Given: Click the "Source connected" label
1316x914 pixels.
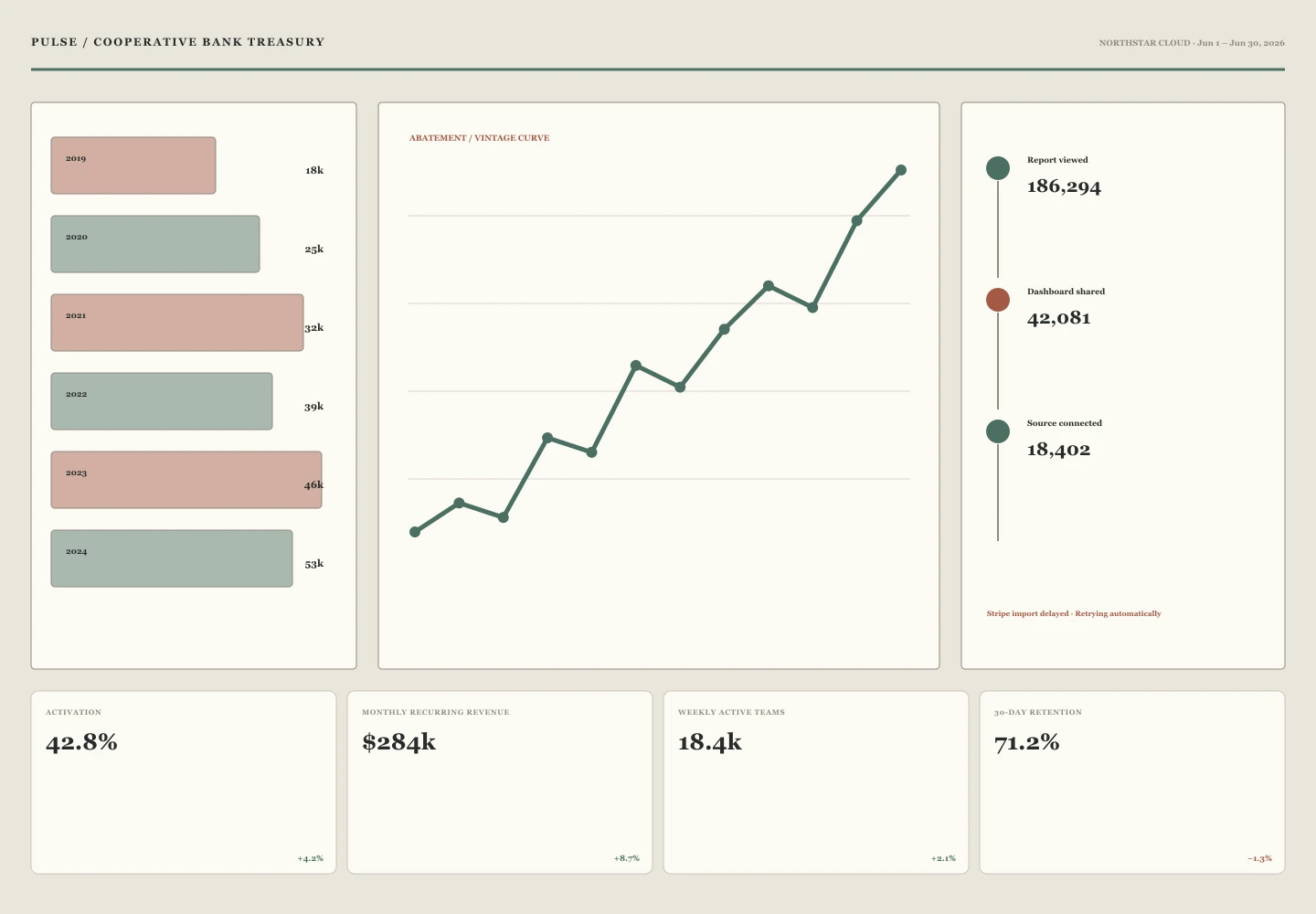Looking at the screenshot, I should (1065, 423).
